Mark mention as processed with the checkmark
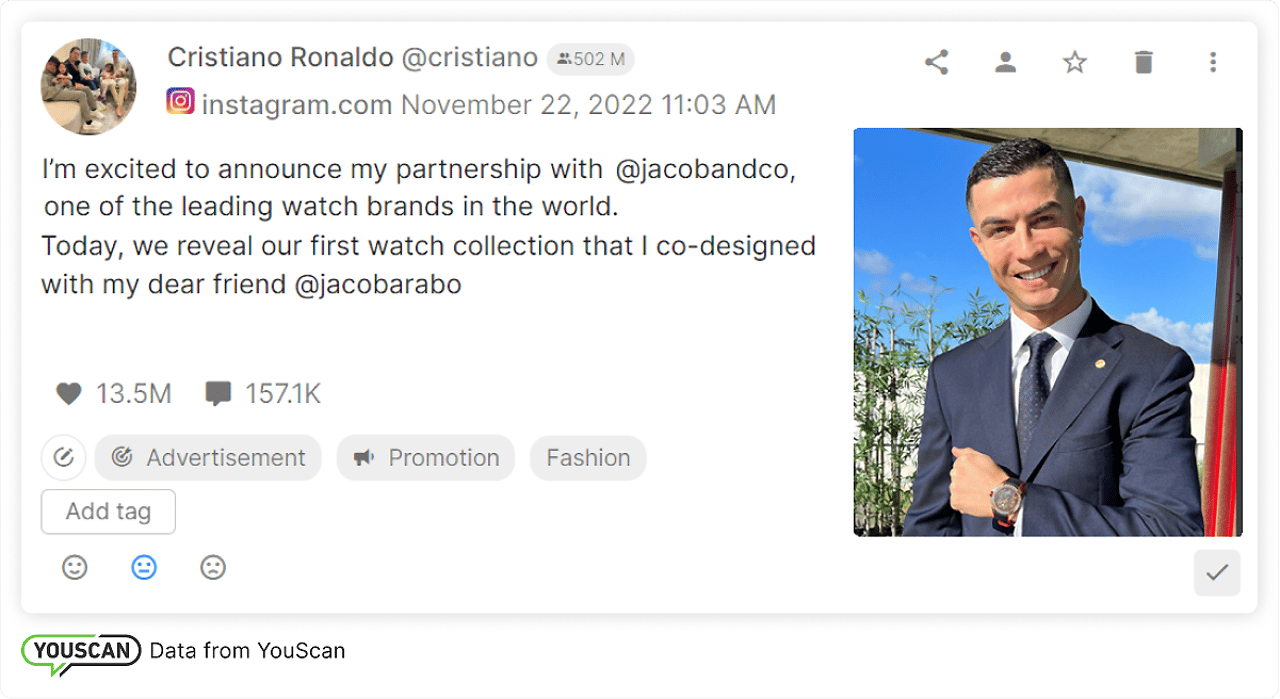Viewport: 1280px width, 699px height. 1217,573
